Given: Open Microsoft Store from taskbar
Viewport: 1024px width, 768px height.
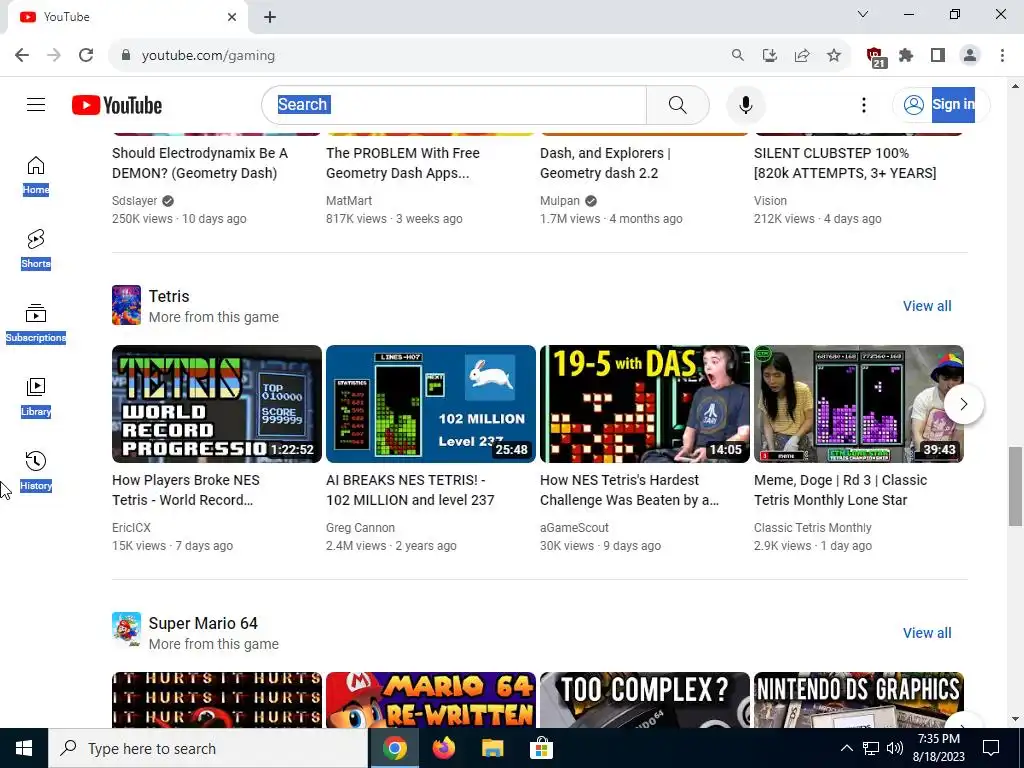Looking at the screenshot, I should 541,748.
